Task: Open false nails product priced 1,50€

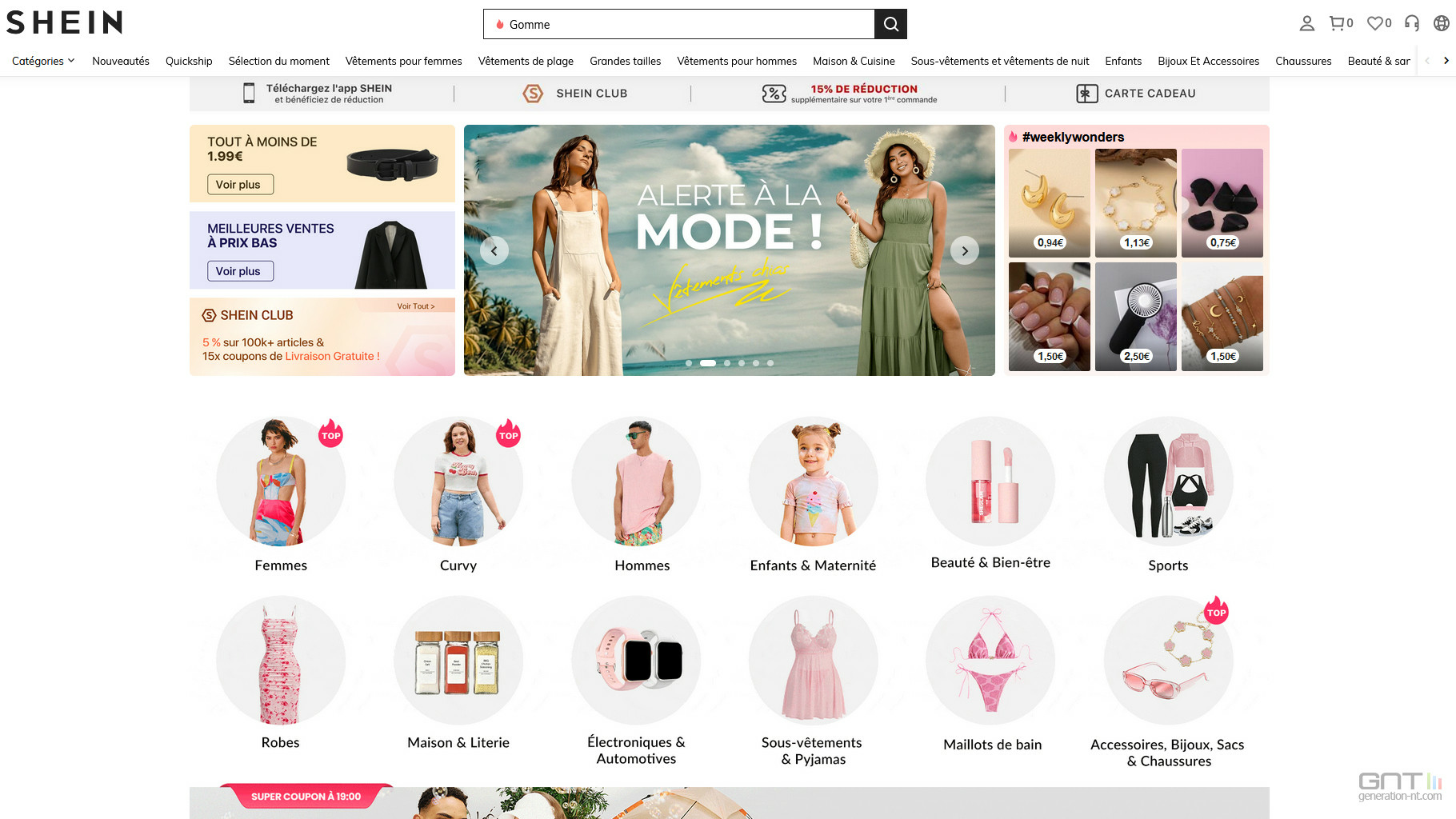Action: click(1050, 317)
